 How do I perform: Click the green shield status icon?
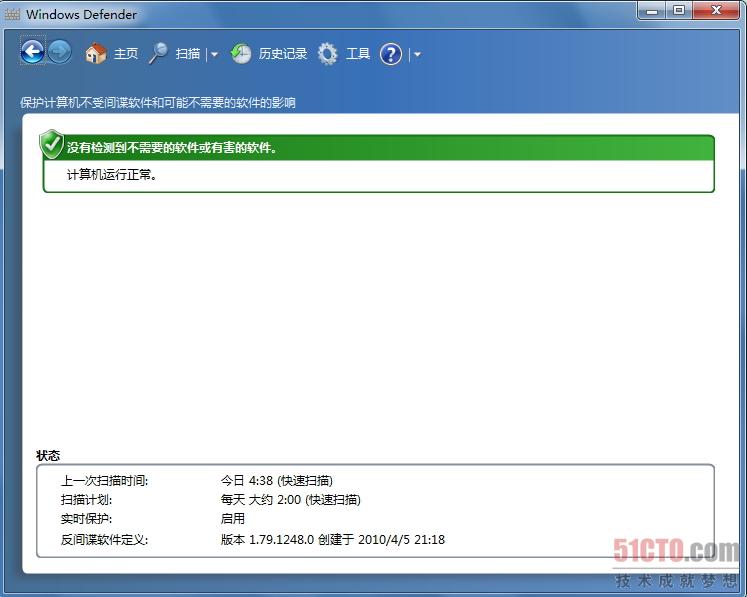[51, 144]
